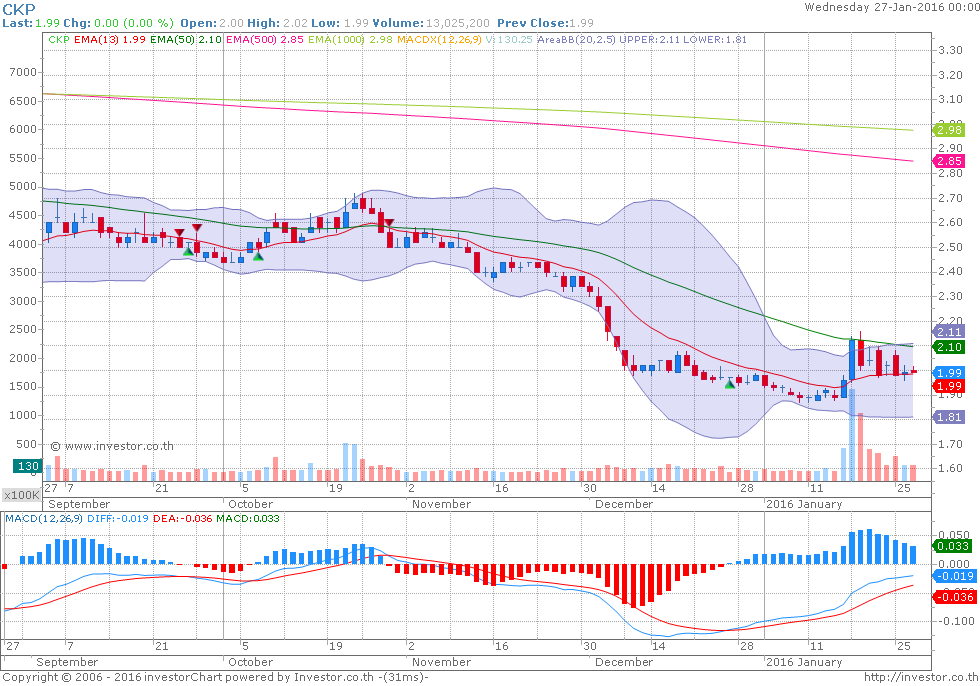Click the Volume: 13,025,200 value
This screenshot has width=980, height=686.
click(431, 23)
